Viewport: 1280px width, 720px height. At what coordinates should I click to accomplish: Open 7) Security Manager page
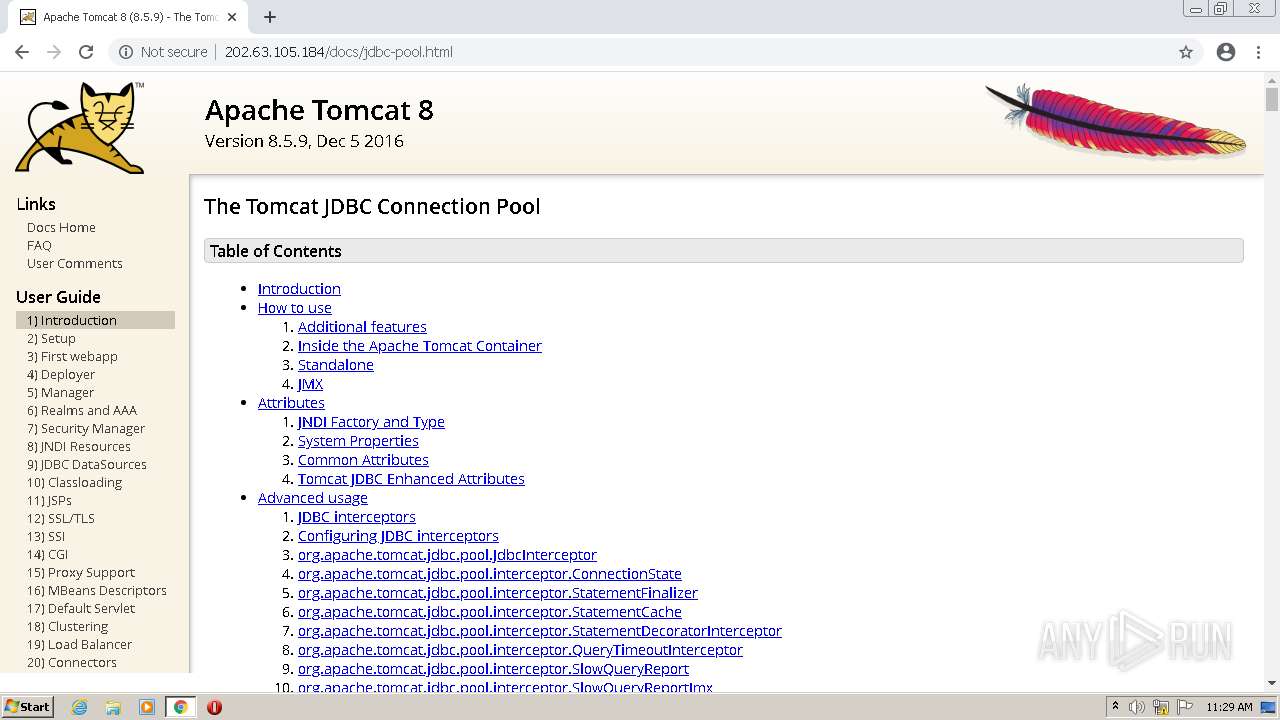click(86, 428)
